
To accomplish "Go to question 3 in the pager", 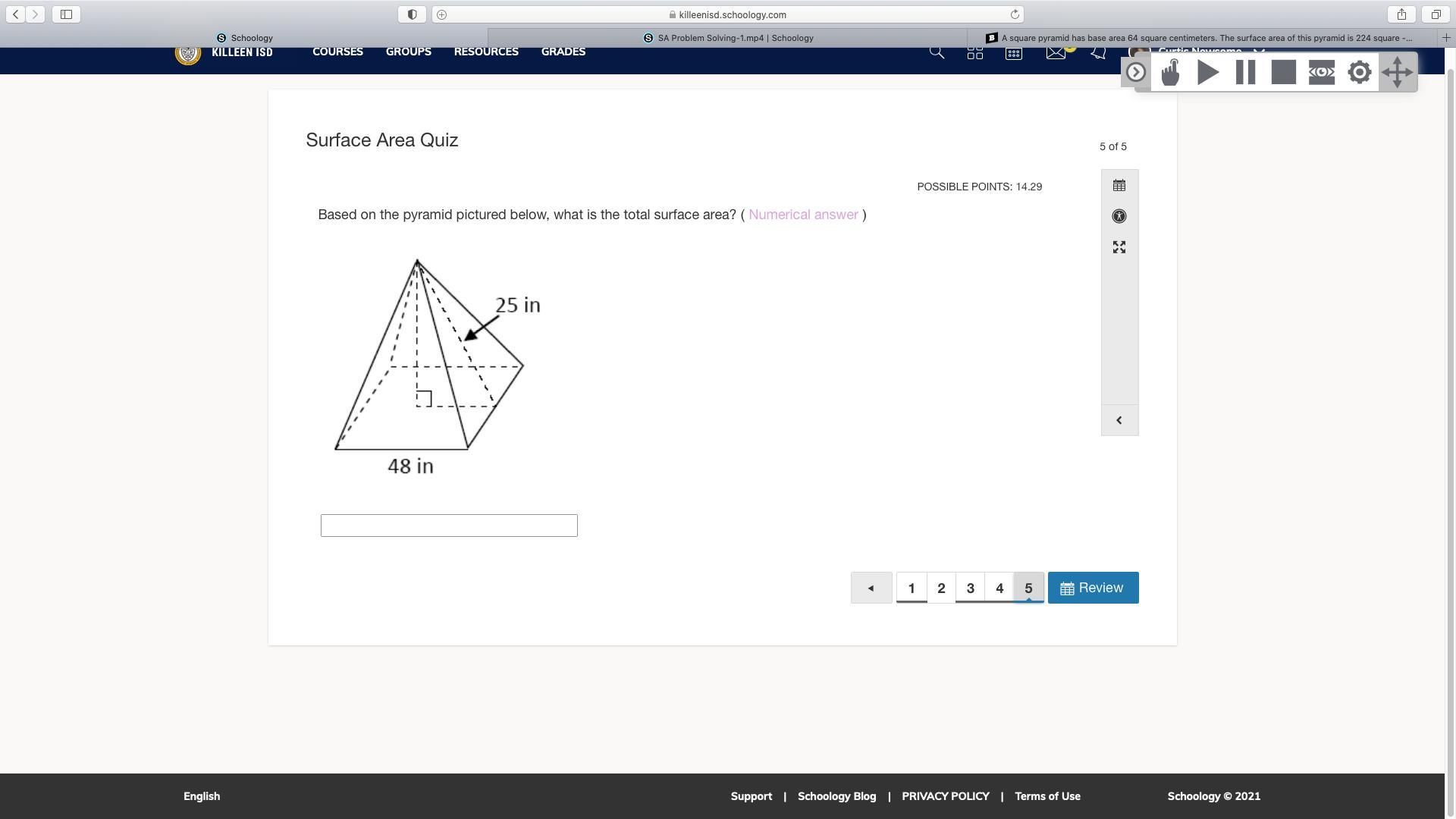I will click(x=970, y=588).
